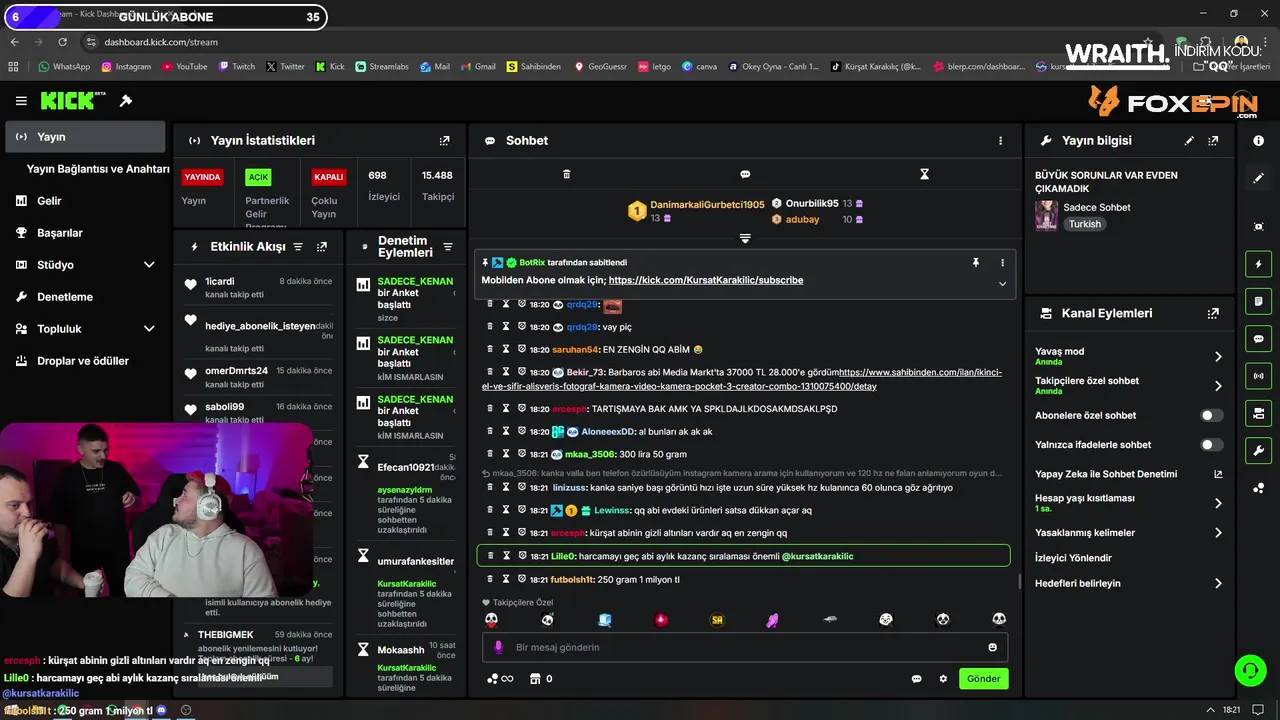1280x720 pixels.
Task: Click the wrench icon in right sidebar
Action: [1259, 450]
